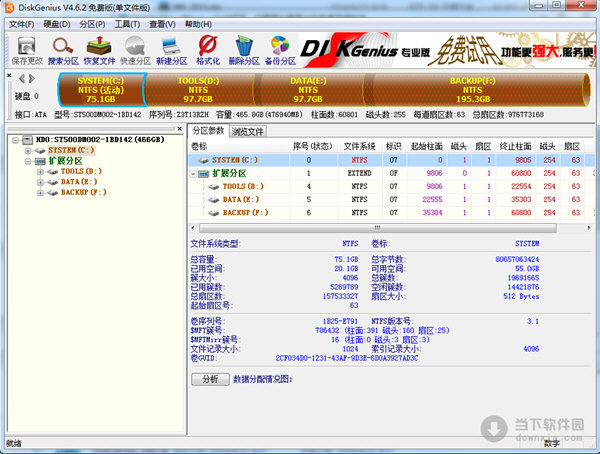Expand DATA (E:) node in tree
The image size is (600, 454).
(40, 182)
